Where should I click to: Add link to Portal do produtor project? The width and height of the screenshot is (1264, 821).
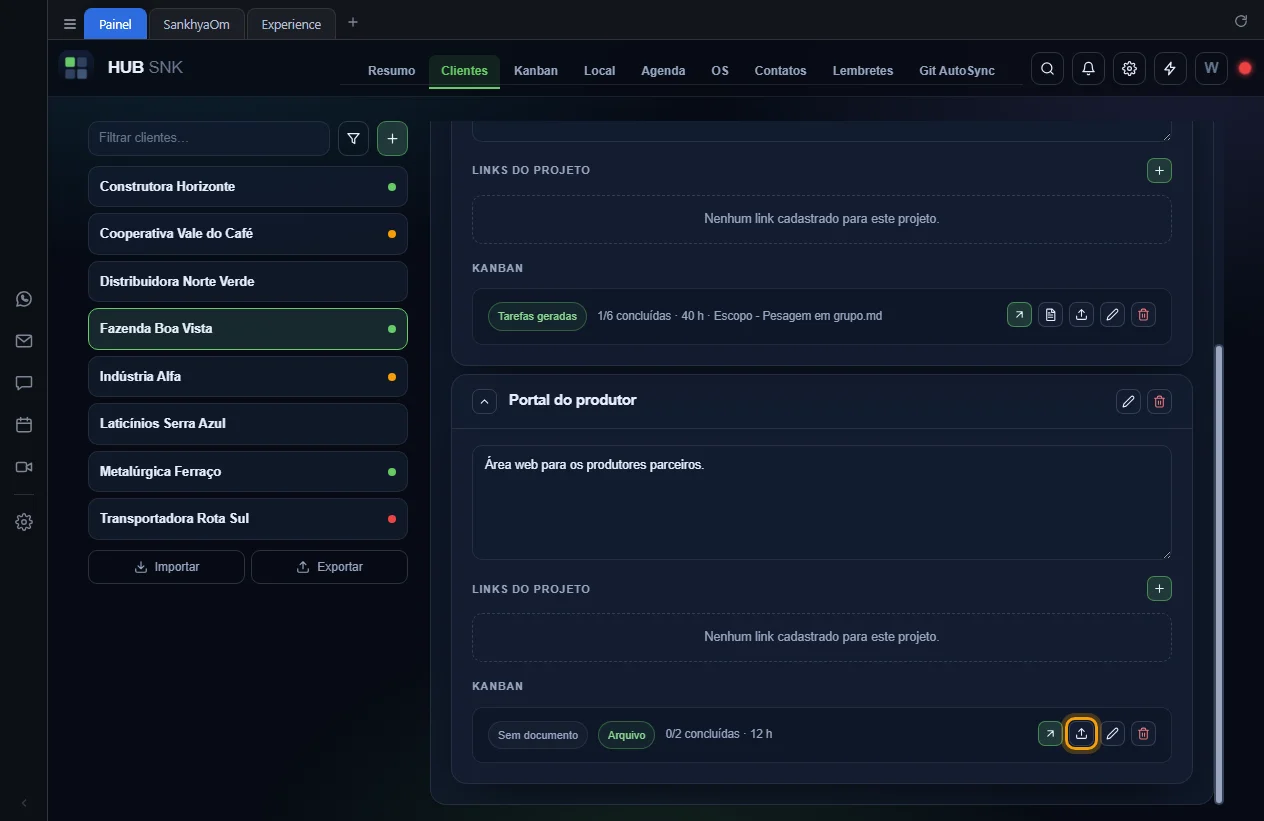click(1159, 589)
